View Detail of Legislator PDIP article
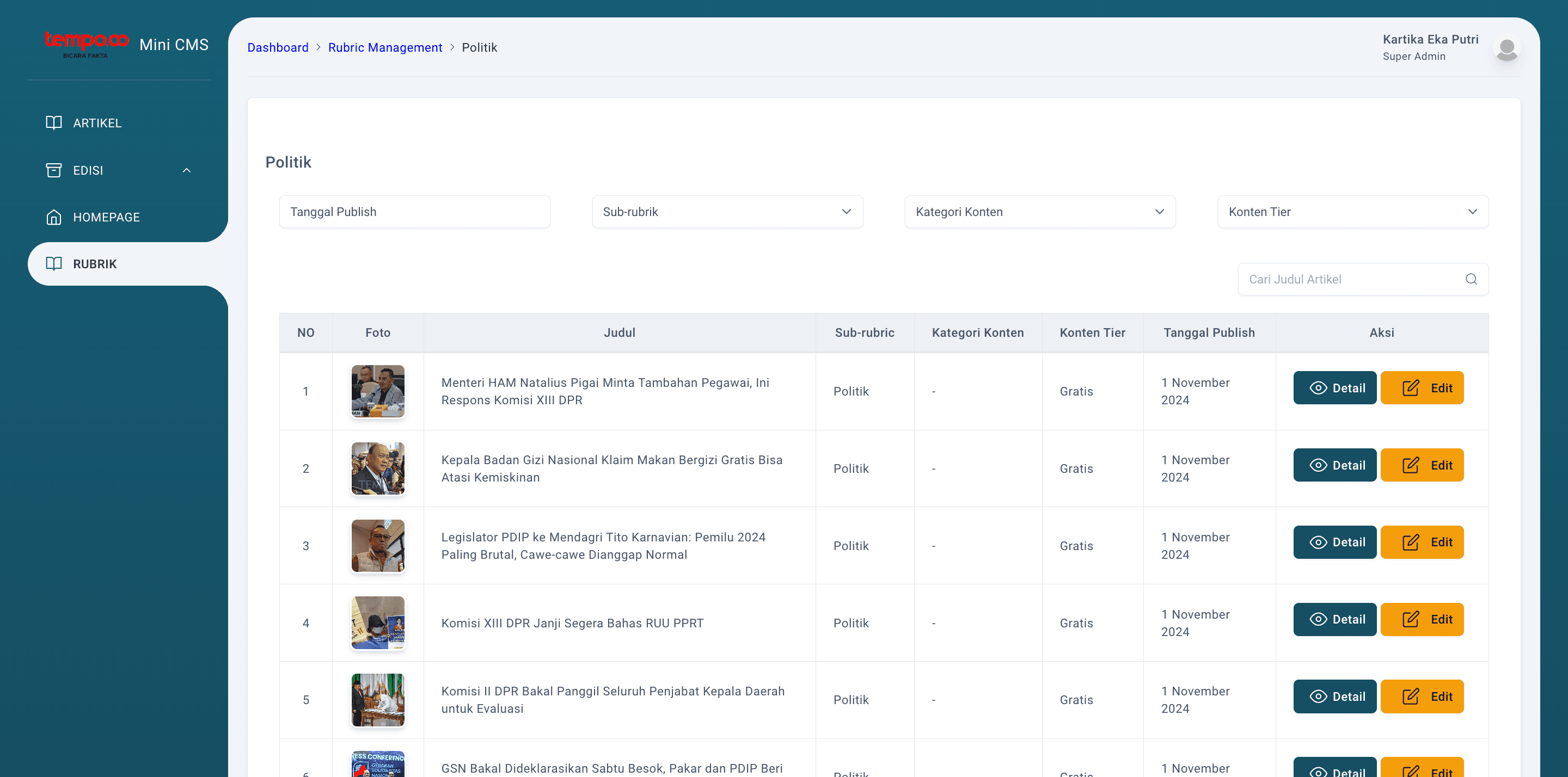1568x777 pixels. coord(1334,542)
